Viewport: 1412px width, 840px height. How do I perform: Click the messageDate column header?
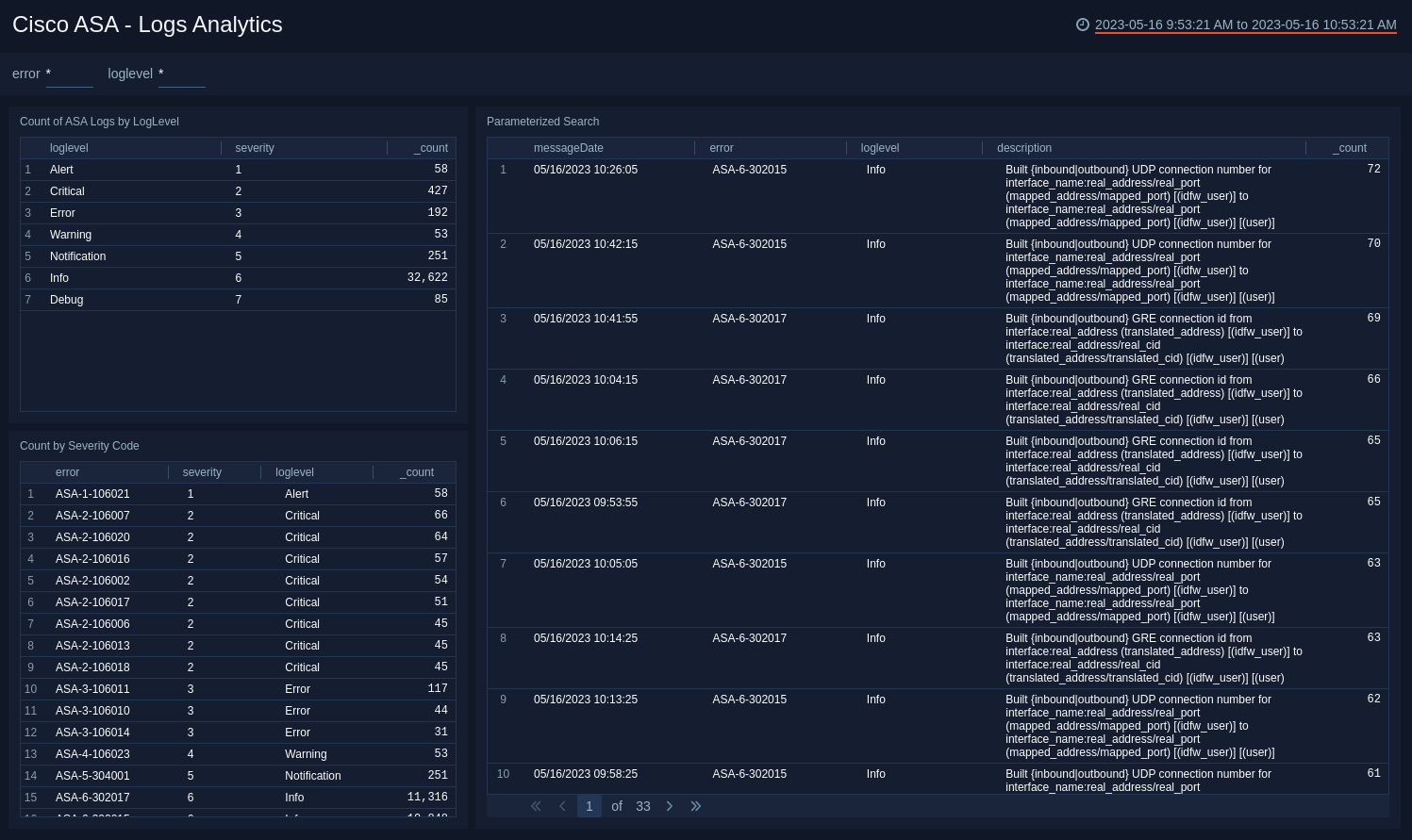[568, 148]
